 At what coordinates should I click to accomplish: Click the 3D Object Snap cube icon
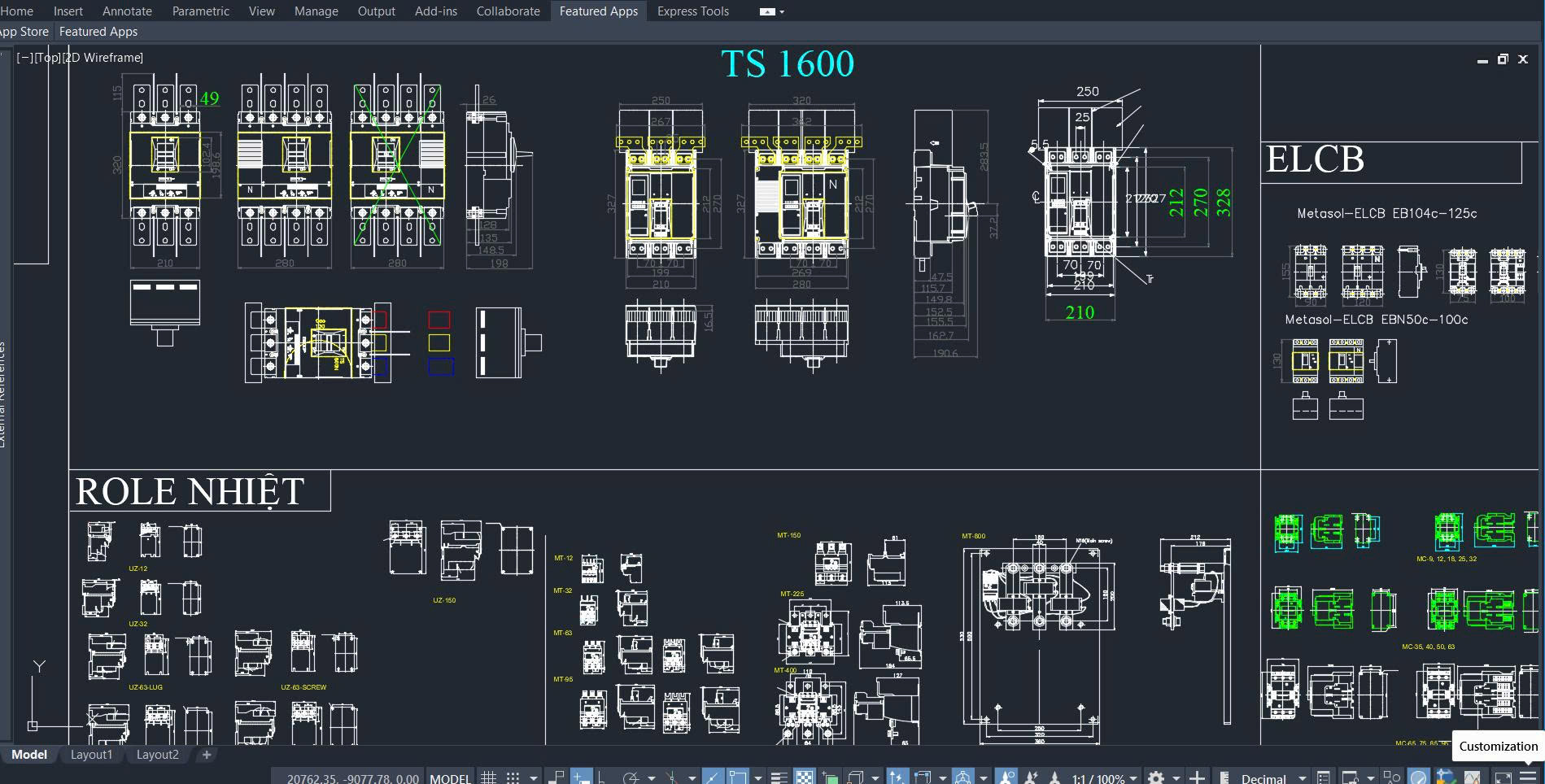coord(856,777)
